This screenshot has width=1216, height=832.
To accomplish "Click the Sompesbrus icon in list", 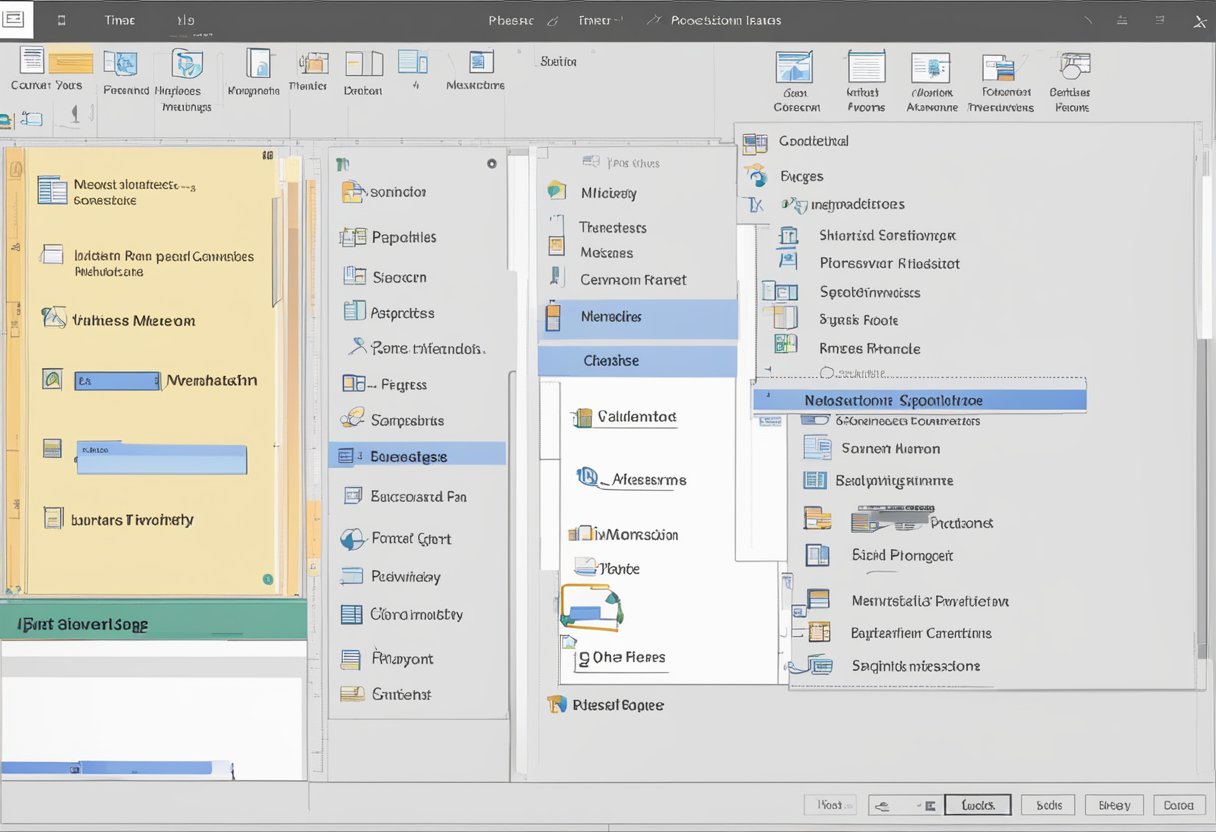I will point(352,420).
